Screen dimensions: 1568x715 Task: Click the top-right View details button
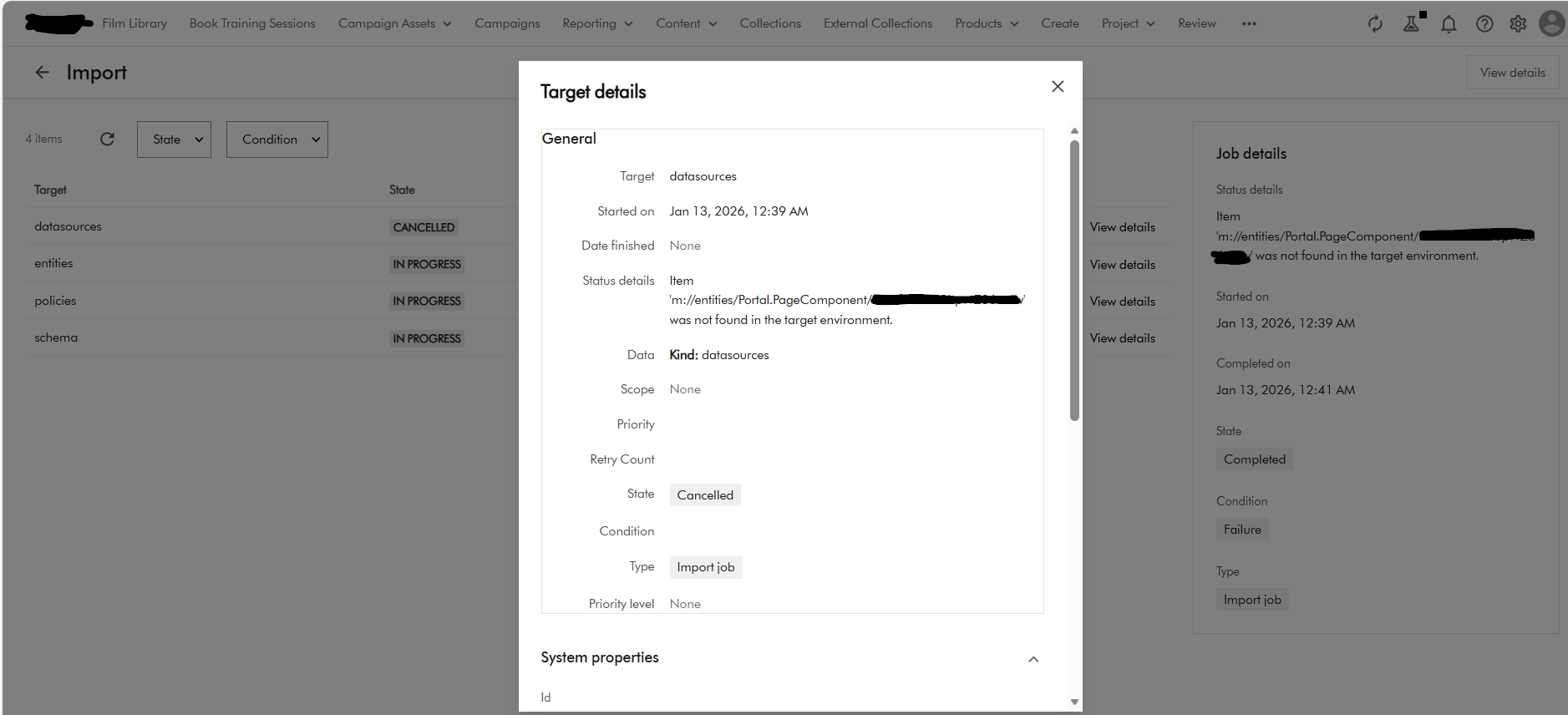click(x=1512, y=73)
